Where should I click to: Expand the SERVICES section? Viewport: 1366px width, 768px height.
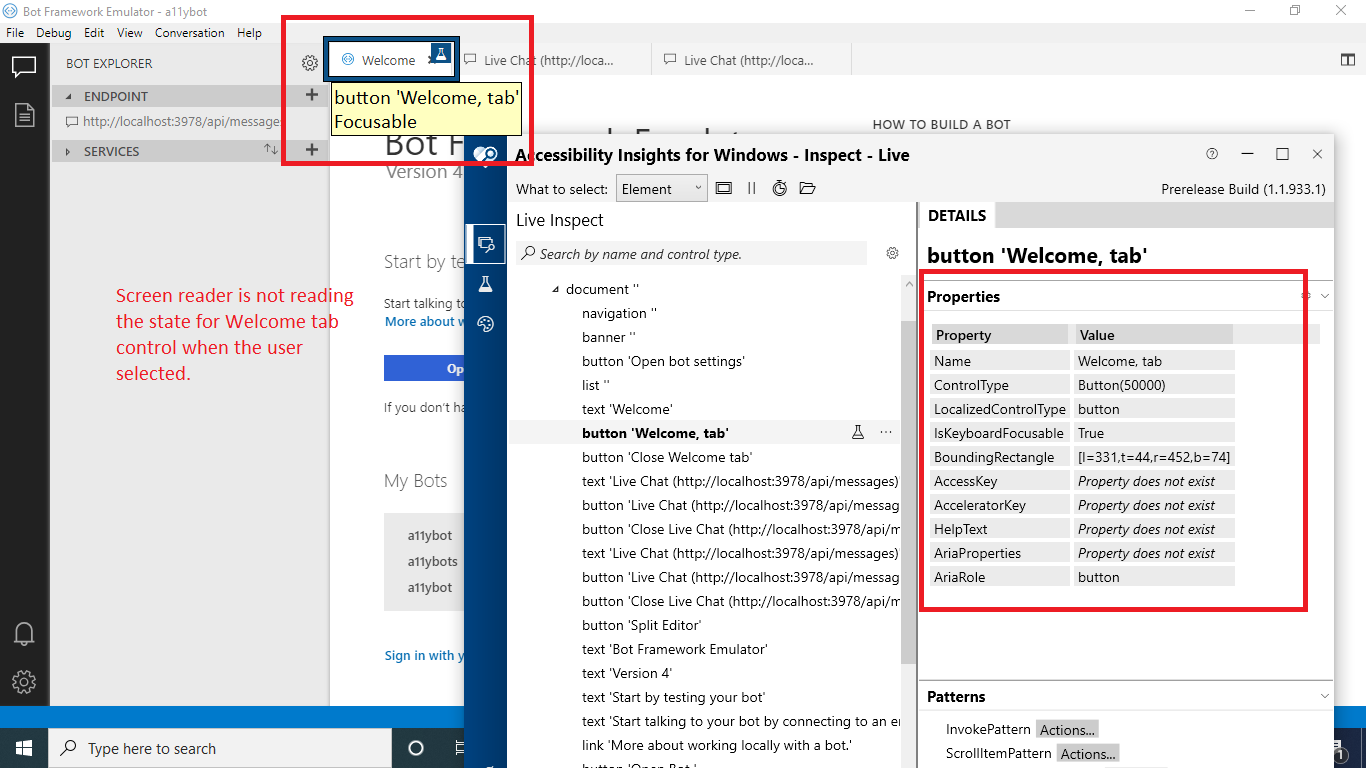67,151
